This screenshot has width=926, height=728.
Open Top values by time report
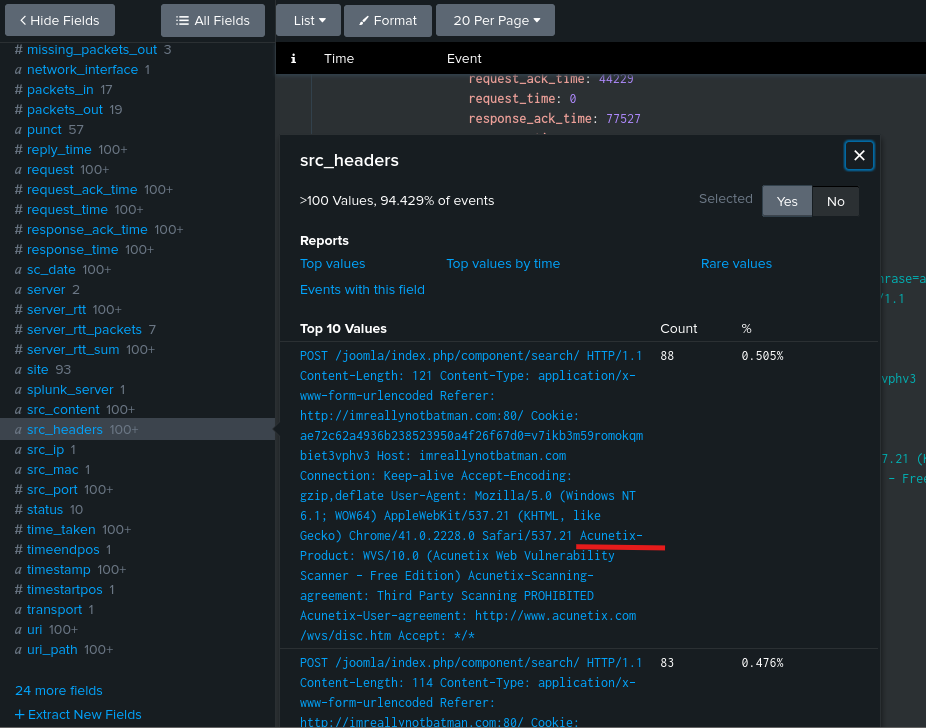(x=503, y=264)
